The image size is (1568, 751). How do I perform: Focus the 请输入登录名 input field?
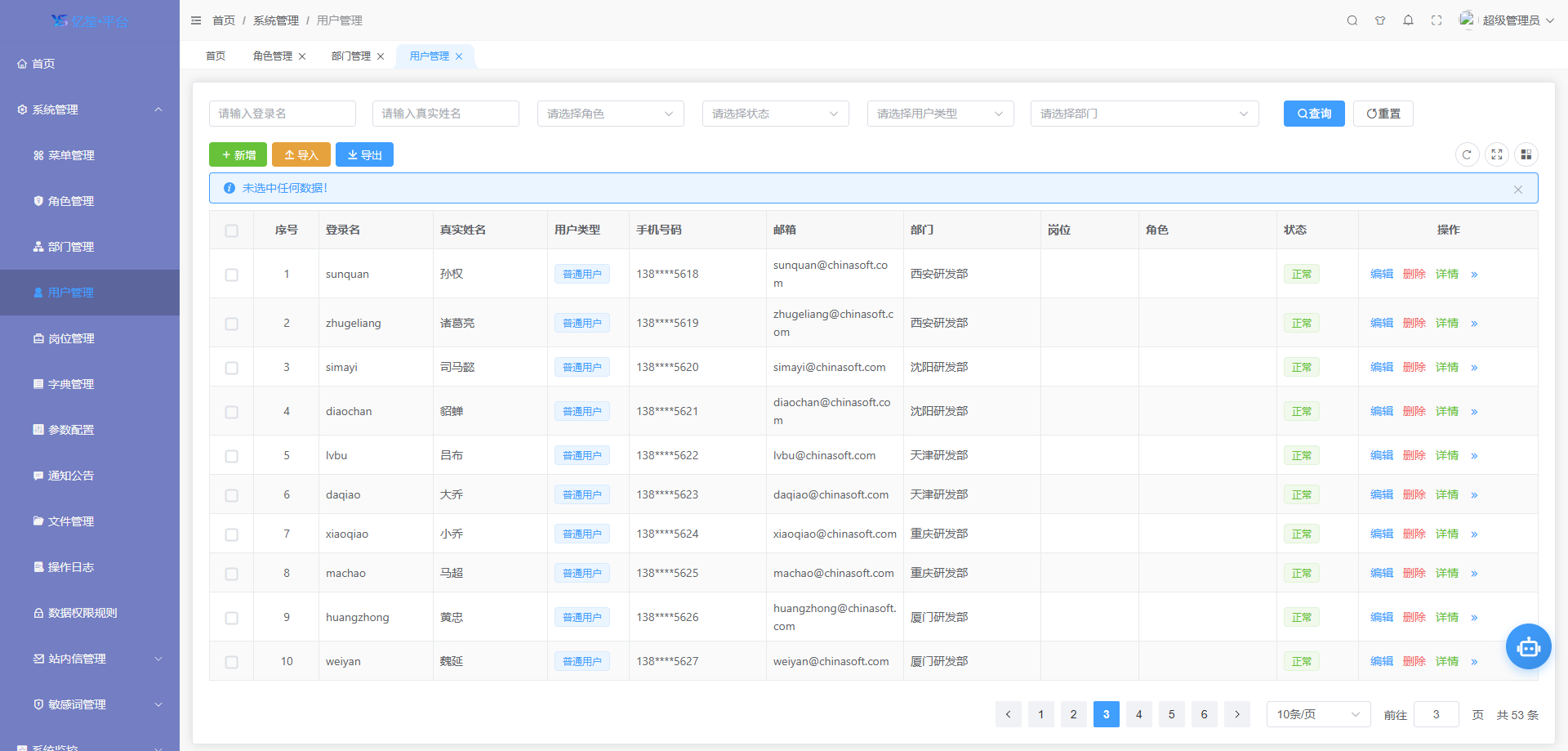pyautogui.click(x=283, y=114)
